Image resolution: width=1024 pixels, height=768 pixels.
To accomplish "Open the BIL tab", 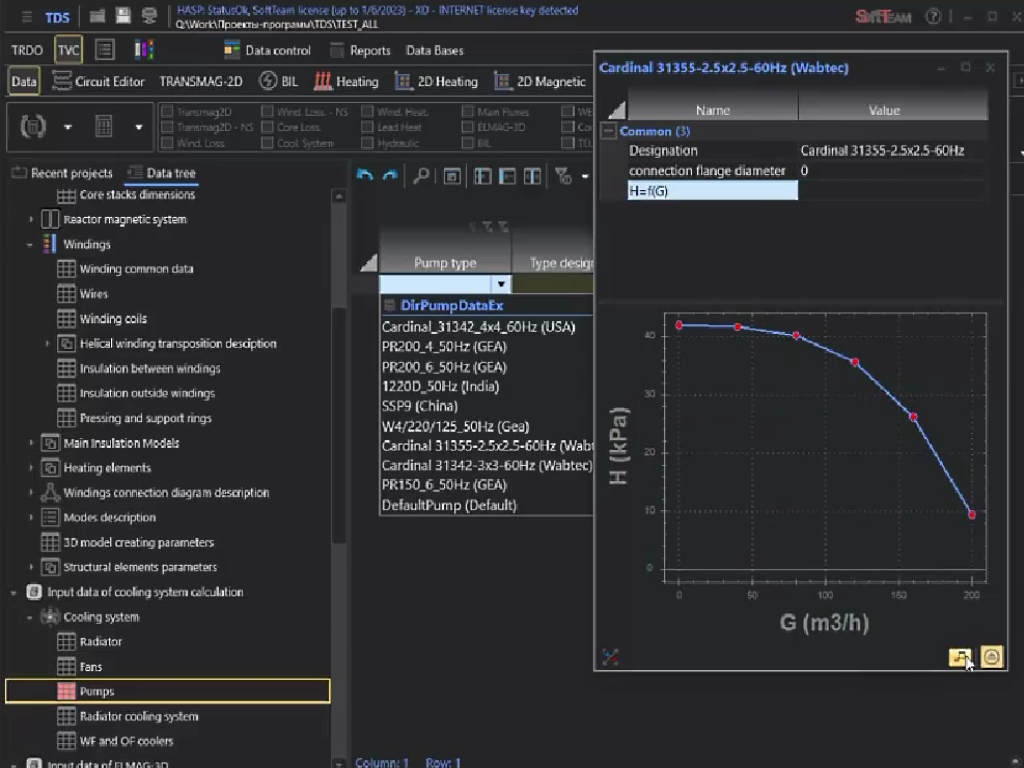I will pyautogui.click(x=279, y=82).
